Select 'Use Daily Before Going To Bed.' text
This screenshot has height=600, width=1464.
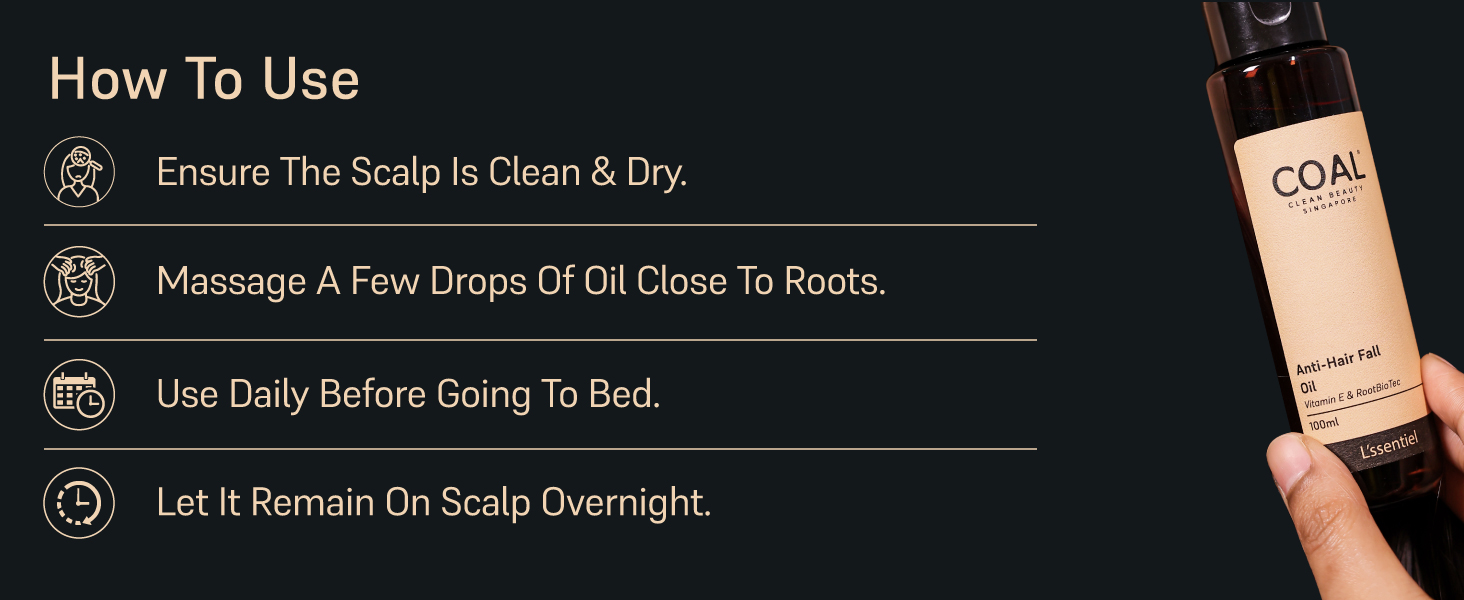pos(408,394)
